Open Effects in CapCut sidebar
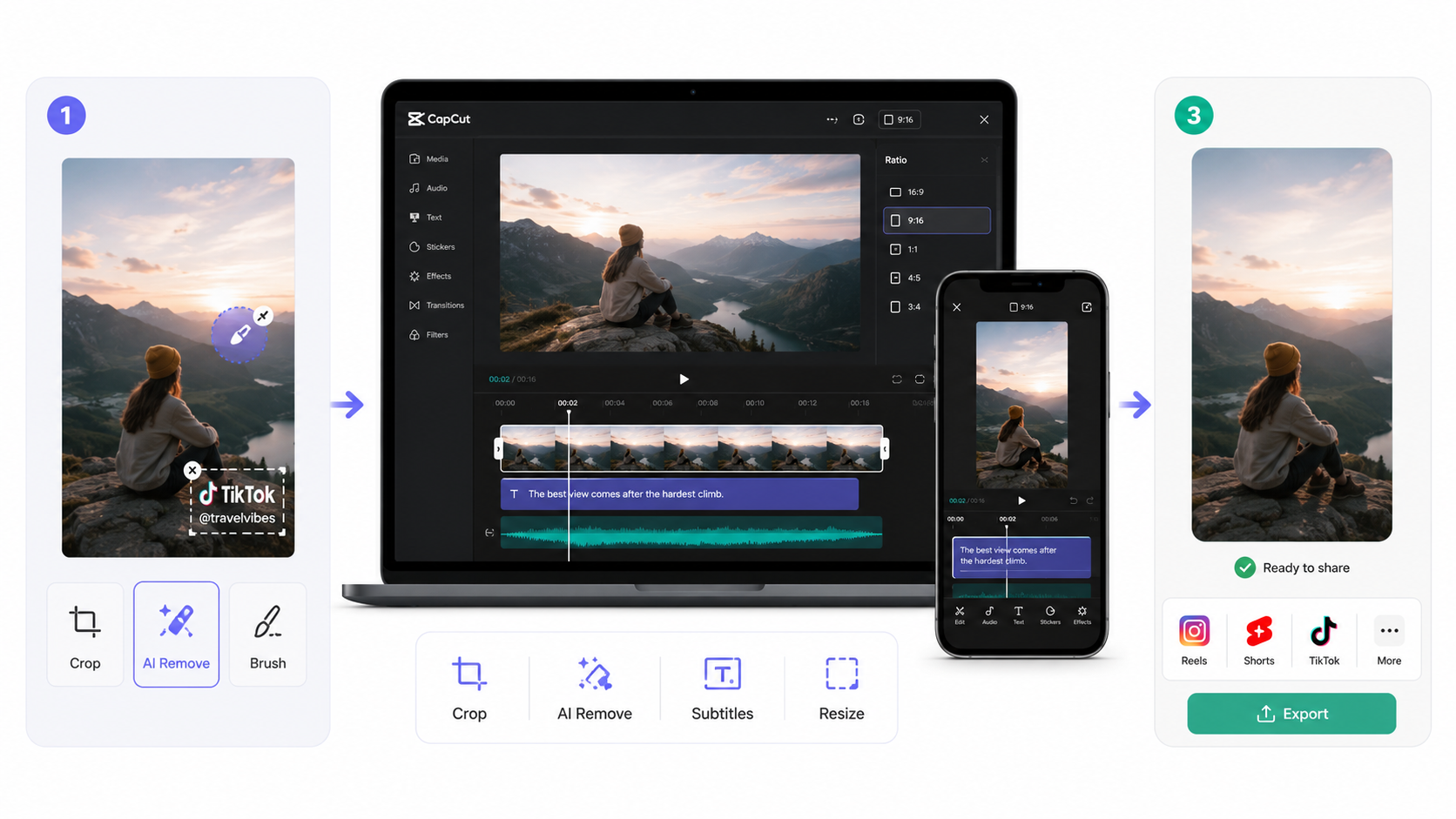Viewport: 1456px width, 819px height. click(430, 276)
